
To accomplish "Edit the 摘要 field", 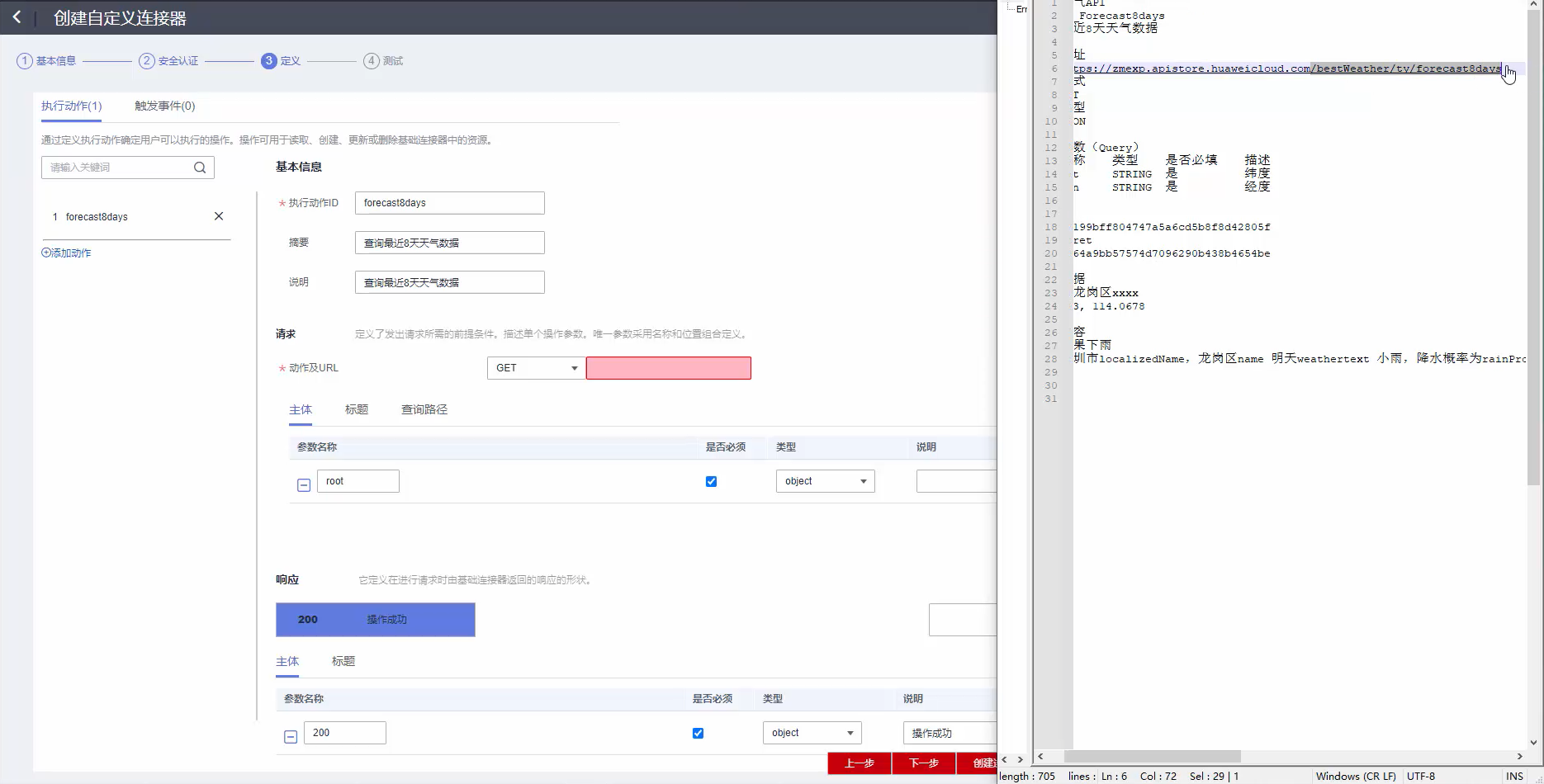I will [450, 243].
